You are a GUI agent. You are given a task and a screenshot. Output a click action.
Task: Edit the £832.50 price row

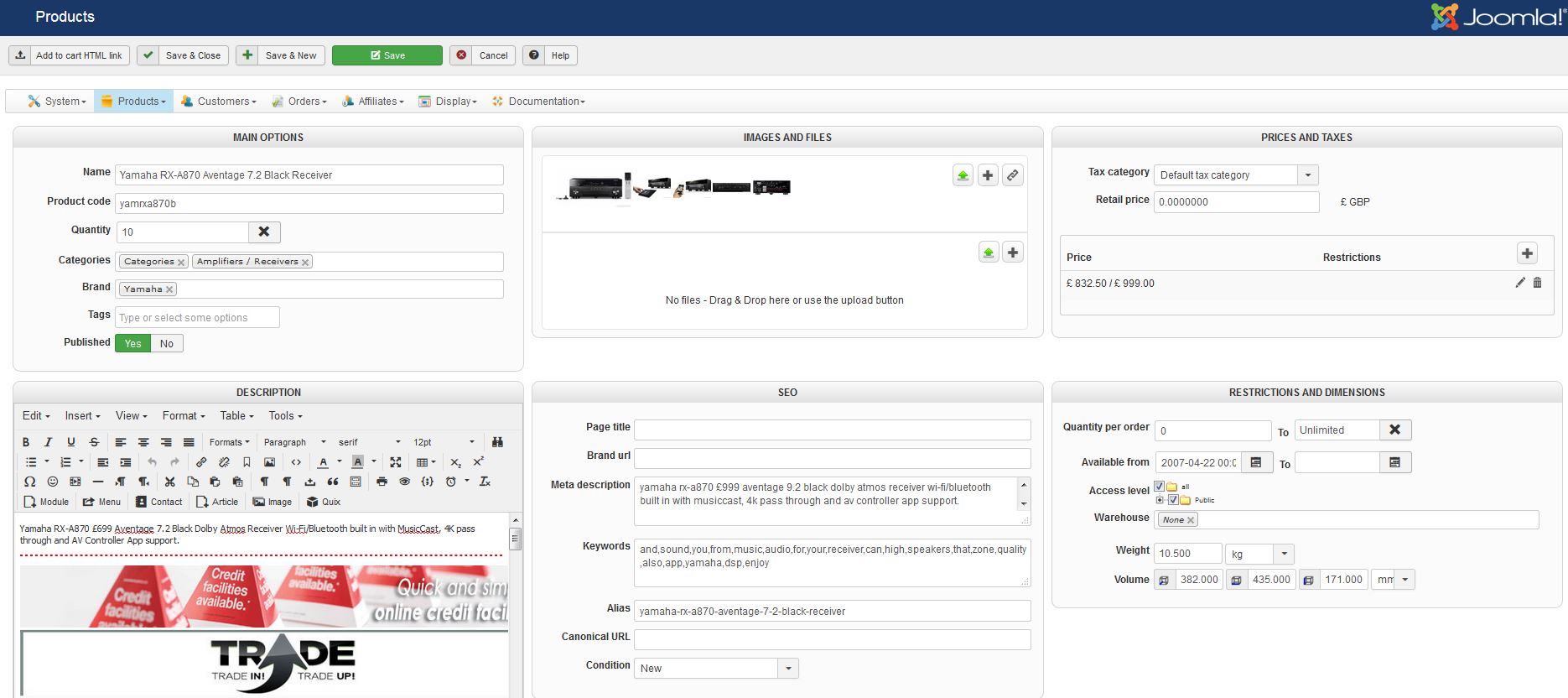(1520, 283)
